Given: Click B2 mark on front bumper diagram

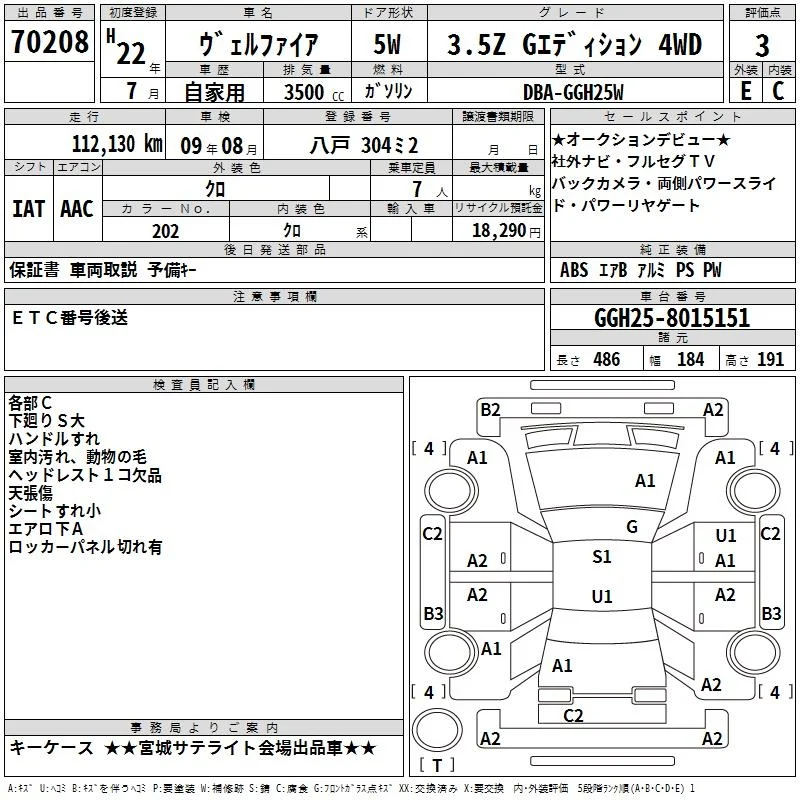Looking at the screenshot, I should tap(490, 410).
